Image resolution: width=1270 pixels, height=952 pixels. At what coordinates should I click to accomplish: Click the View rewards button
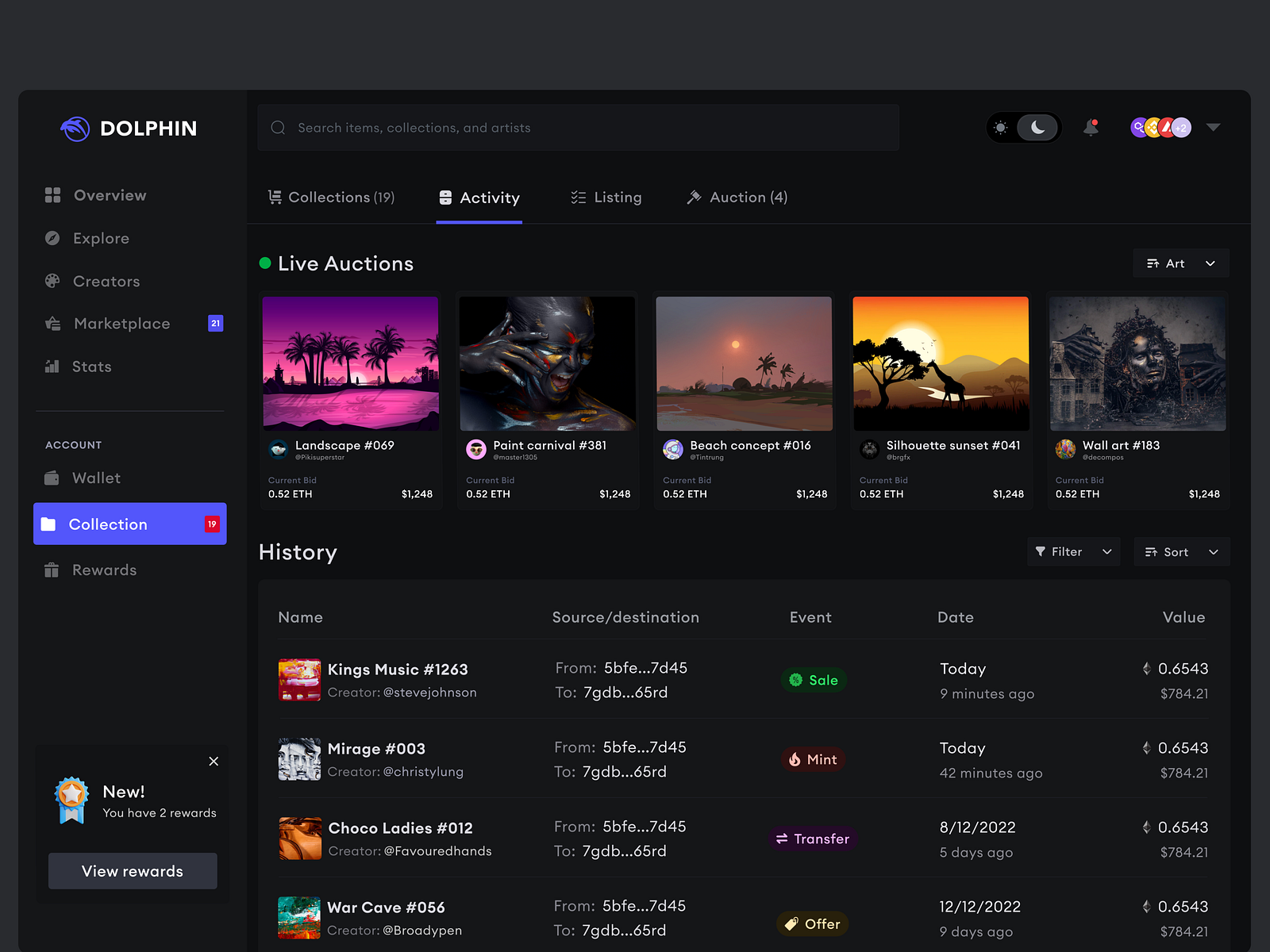tap(132, 870)
